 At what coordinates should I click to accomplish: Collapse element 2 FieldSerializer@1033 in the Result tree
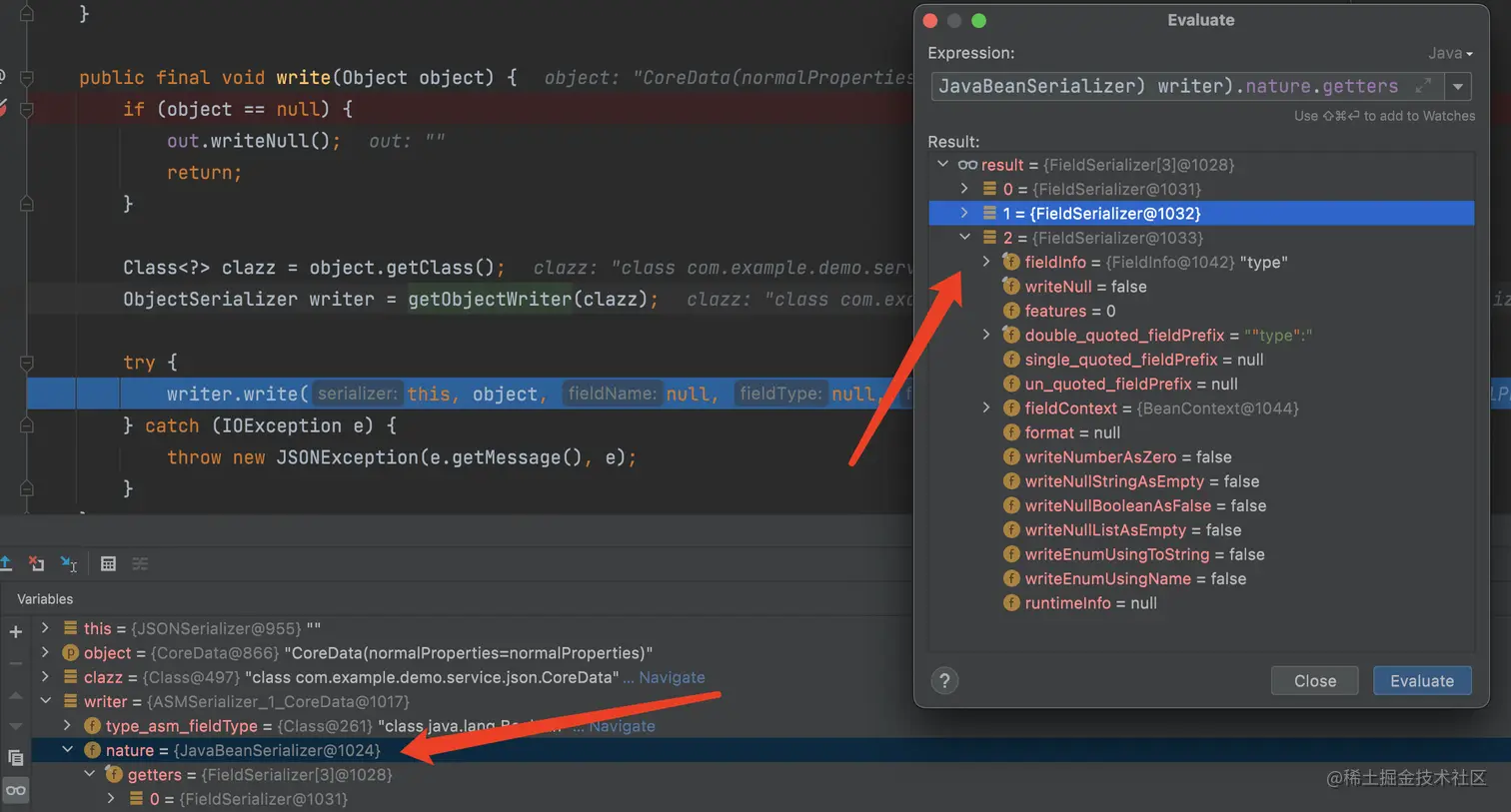(x=964, y=238)
